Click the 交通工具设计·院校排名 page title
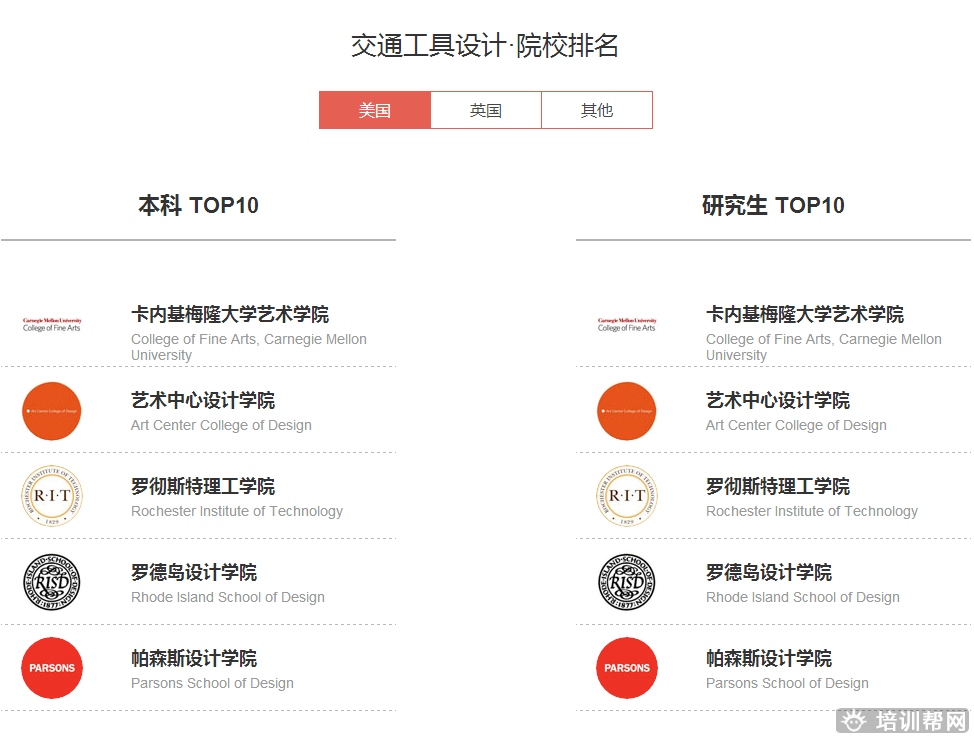Screen dimensions: 974x738 coord(485,45)
